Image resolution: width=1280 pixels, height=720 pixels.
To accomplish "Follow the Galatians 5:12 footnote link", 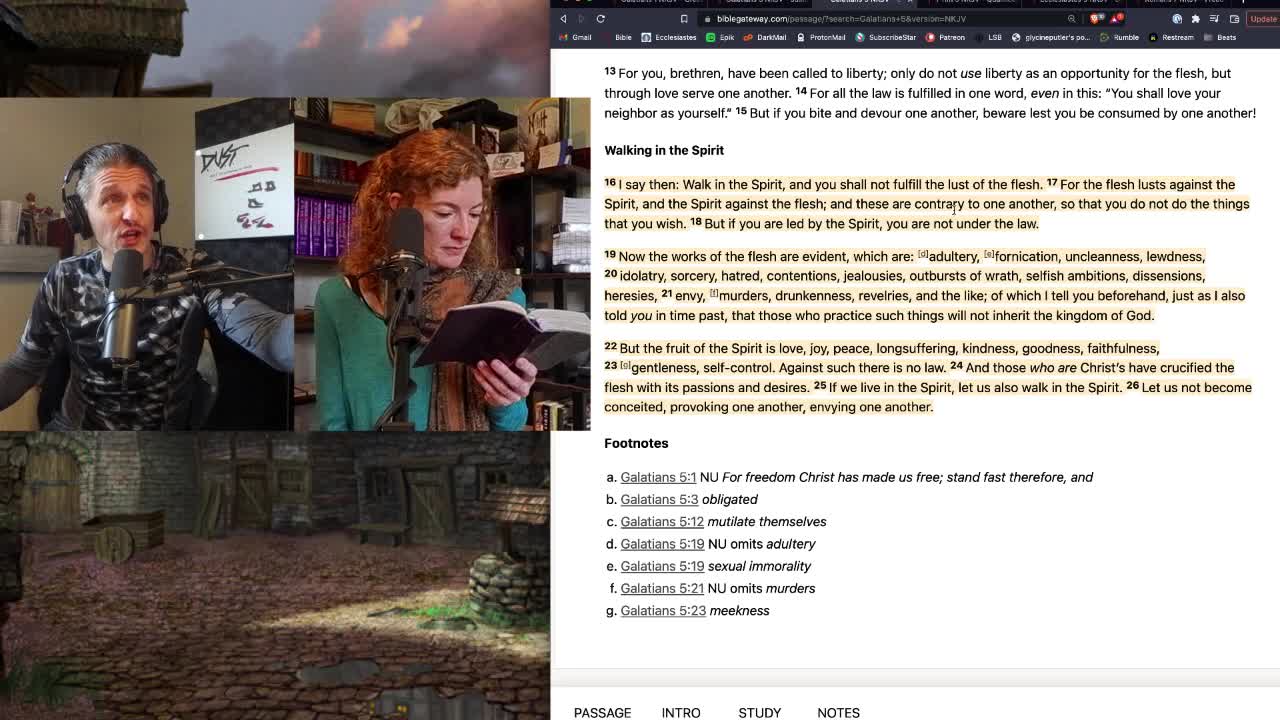I will point(662,521).
